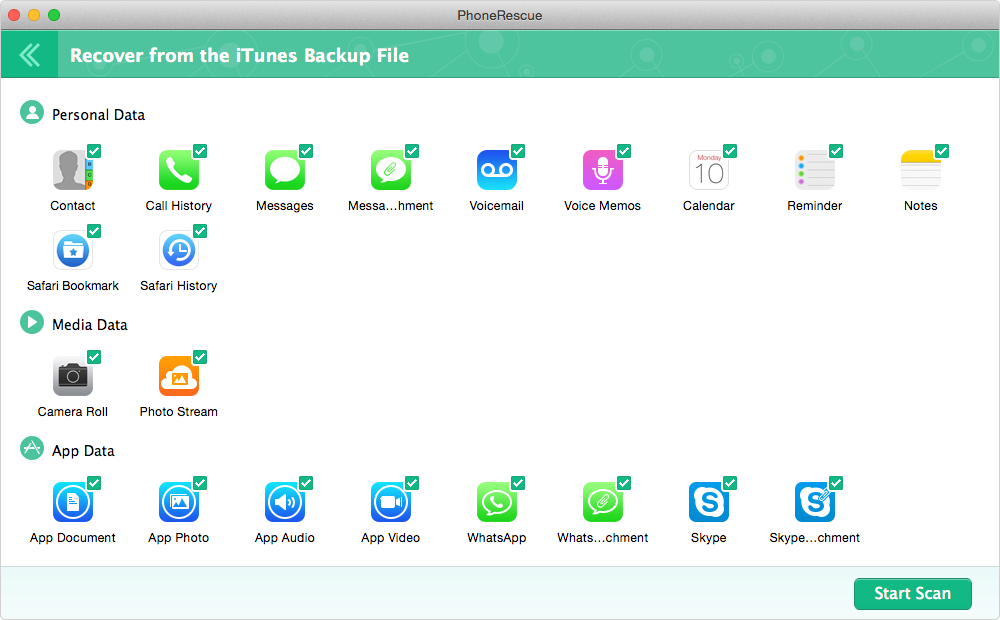
Task: Select the Reminder list icon
Action: [814, 170]
